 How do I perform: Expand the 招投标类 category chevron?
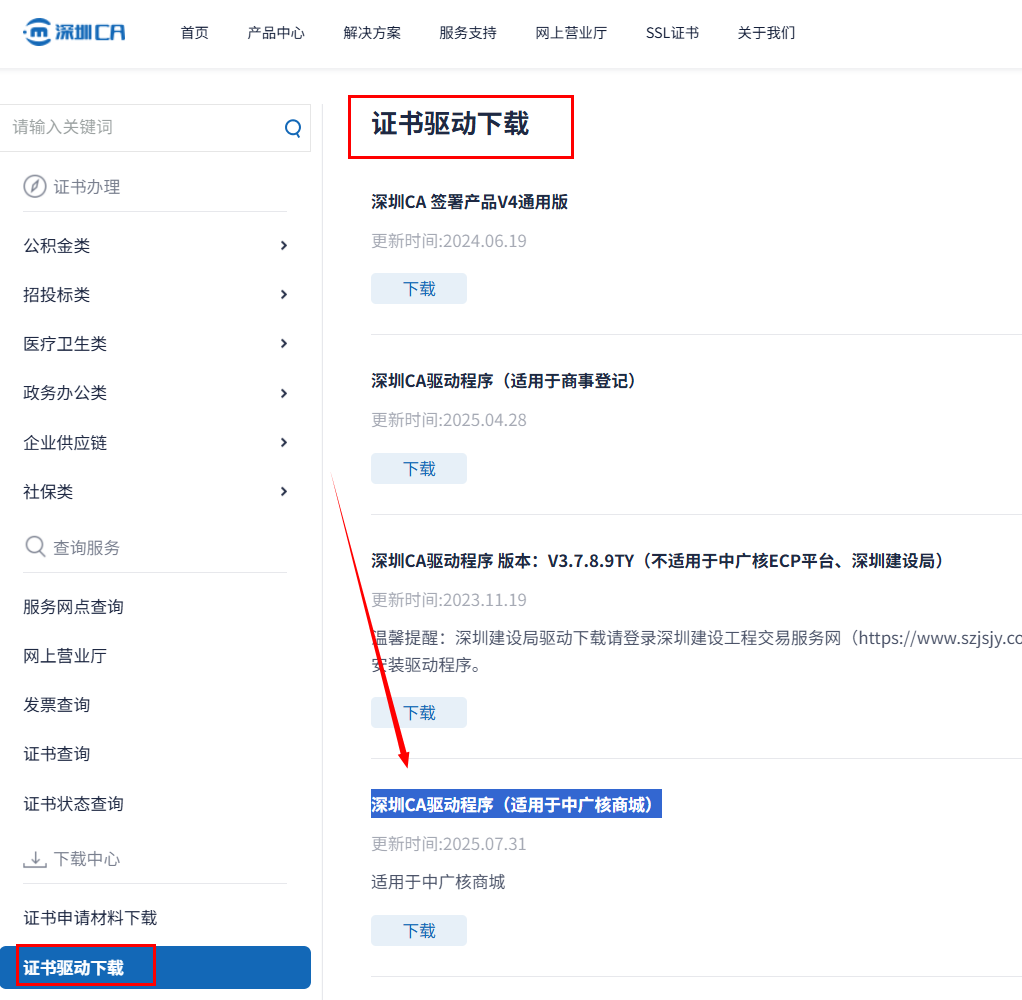[x=284, y=294]
